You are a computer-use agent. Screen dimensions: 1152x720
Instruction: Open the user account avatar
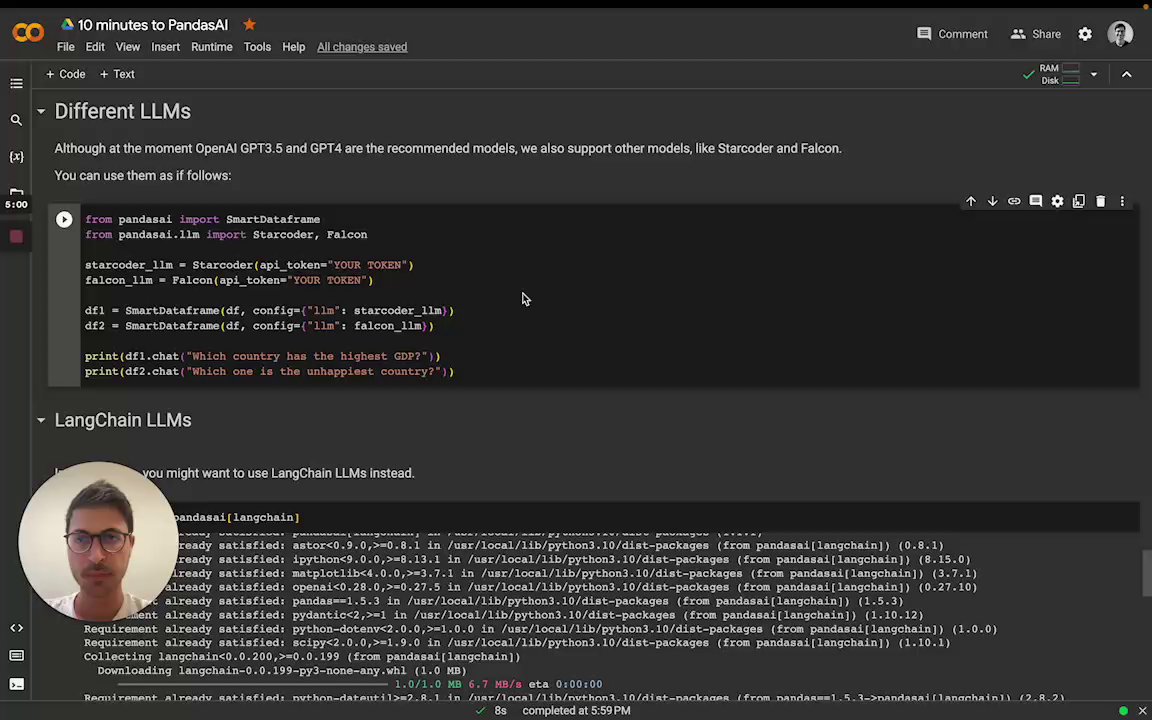pos(1120,34)
